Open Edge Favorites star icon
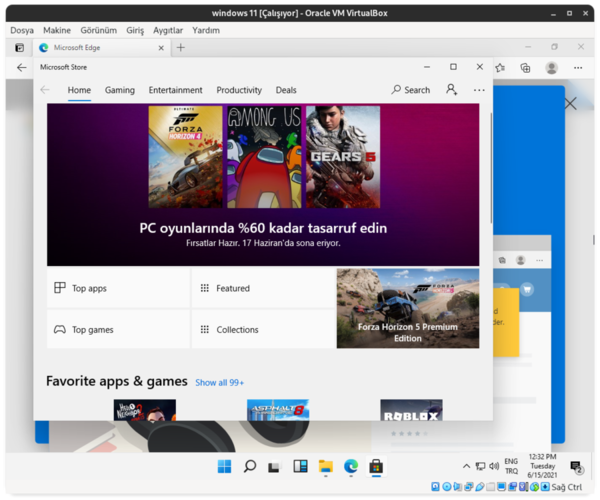The height and width of the screenshot is (500, 600). (500, 68)
